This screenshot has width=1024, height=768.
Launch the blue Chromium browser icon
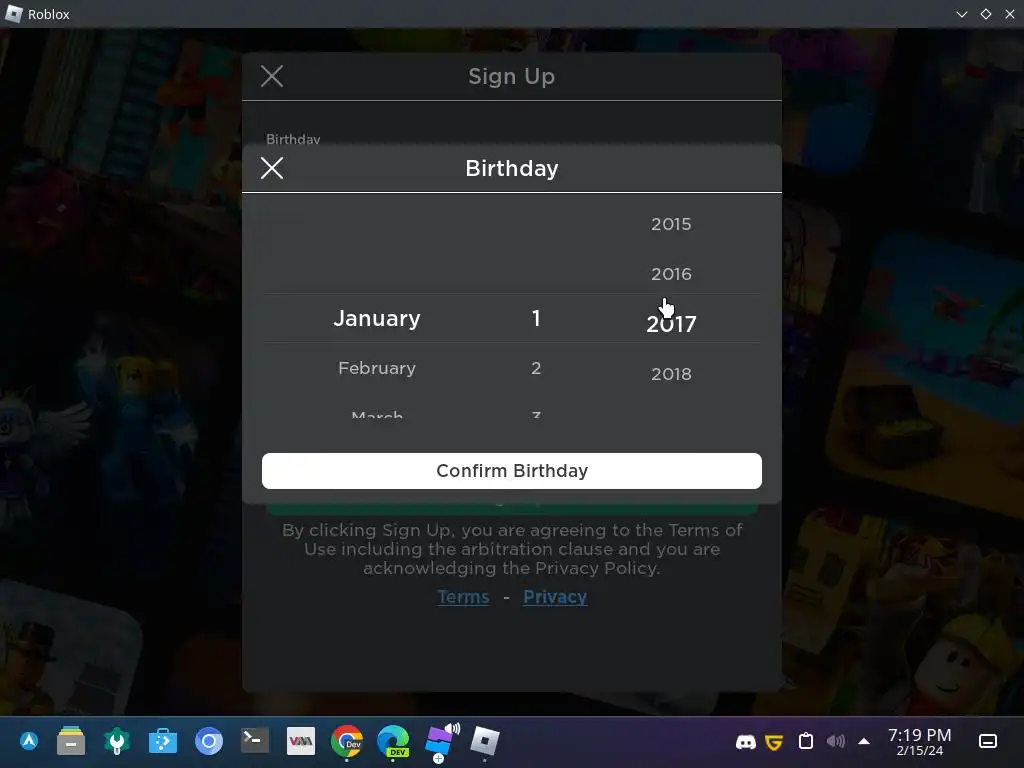[209, 741]
